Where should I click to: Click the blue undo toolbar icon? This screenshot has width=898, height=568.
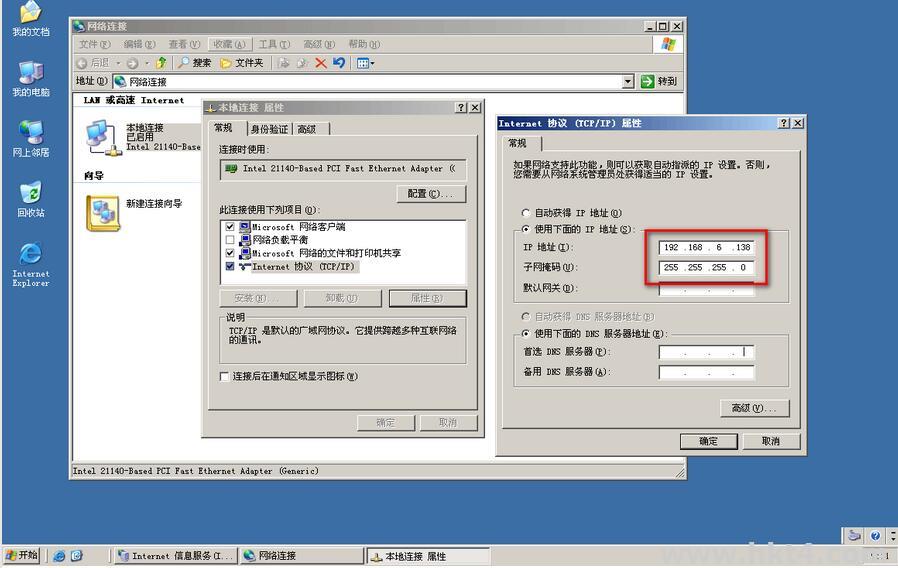(x=339, y=63)
